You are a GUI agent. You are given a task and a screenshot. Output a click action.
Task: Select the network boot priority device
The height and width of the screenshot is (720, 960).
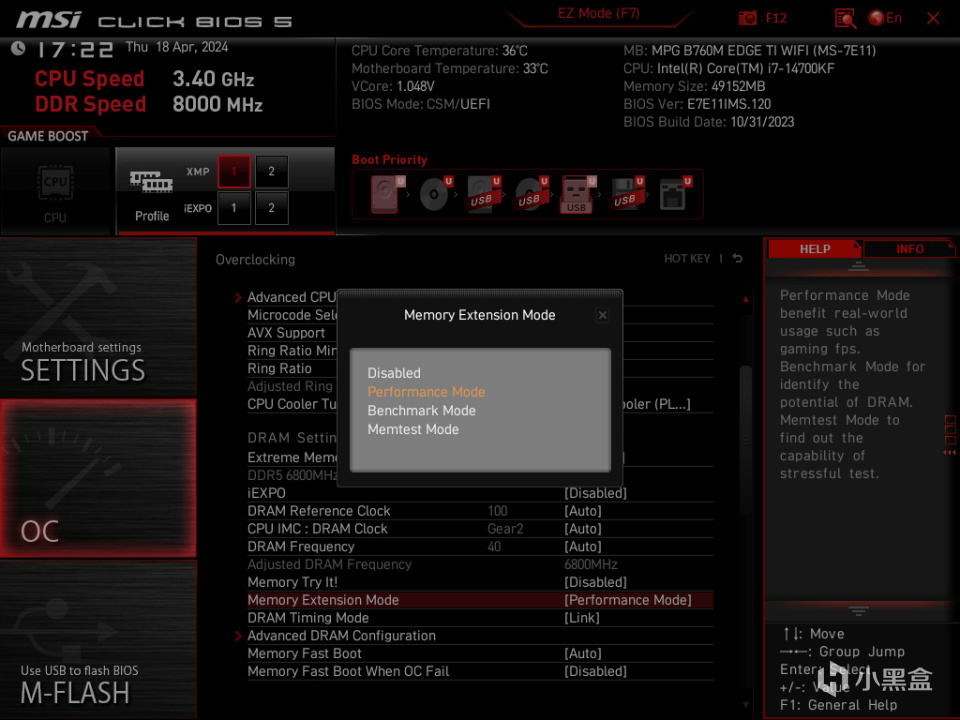pyautogui.click(x=675, y=193)
